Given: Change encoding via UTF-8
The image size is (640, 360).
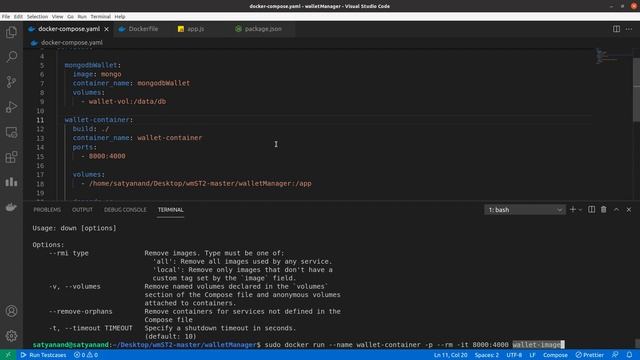Looking at the screenshot, I should point(514,355).
